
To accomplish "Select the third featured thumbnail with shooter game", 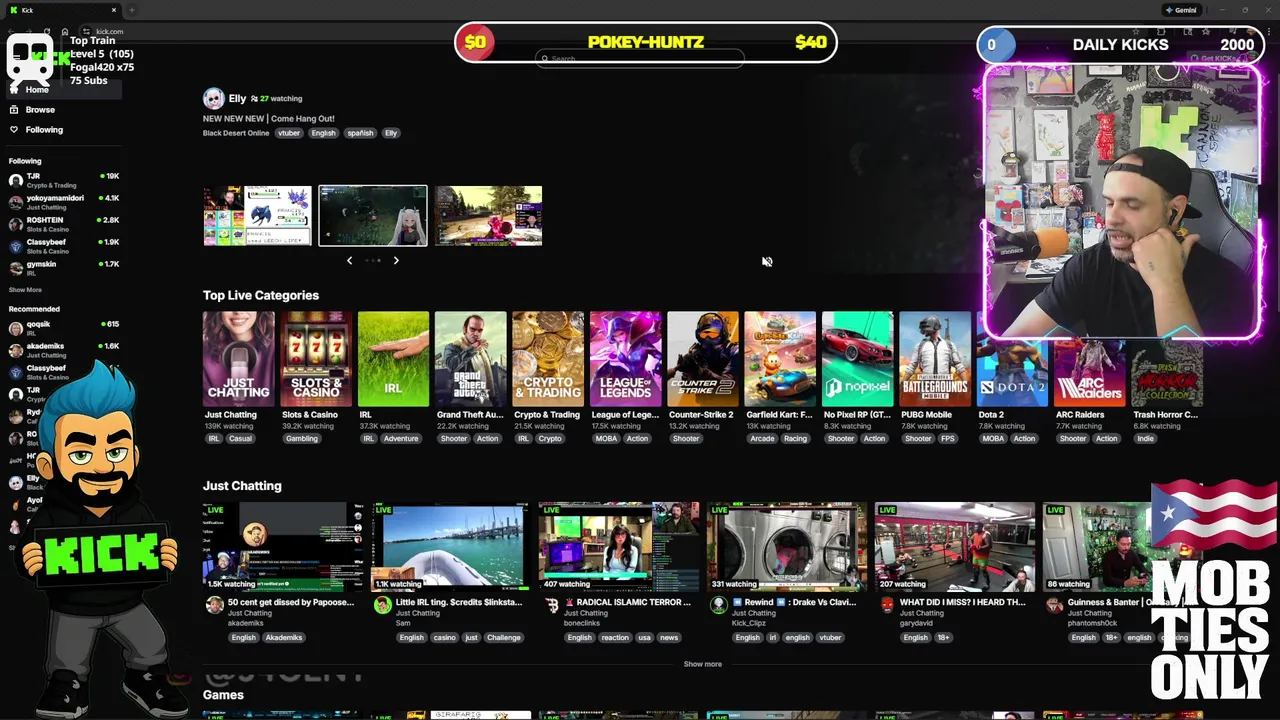I will (489, 215).
